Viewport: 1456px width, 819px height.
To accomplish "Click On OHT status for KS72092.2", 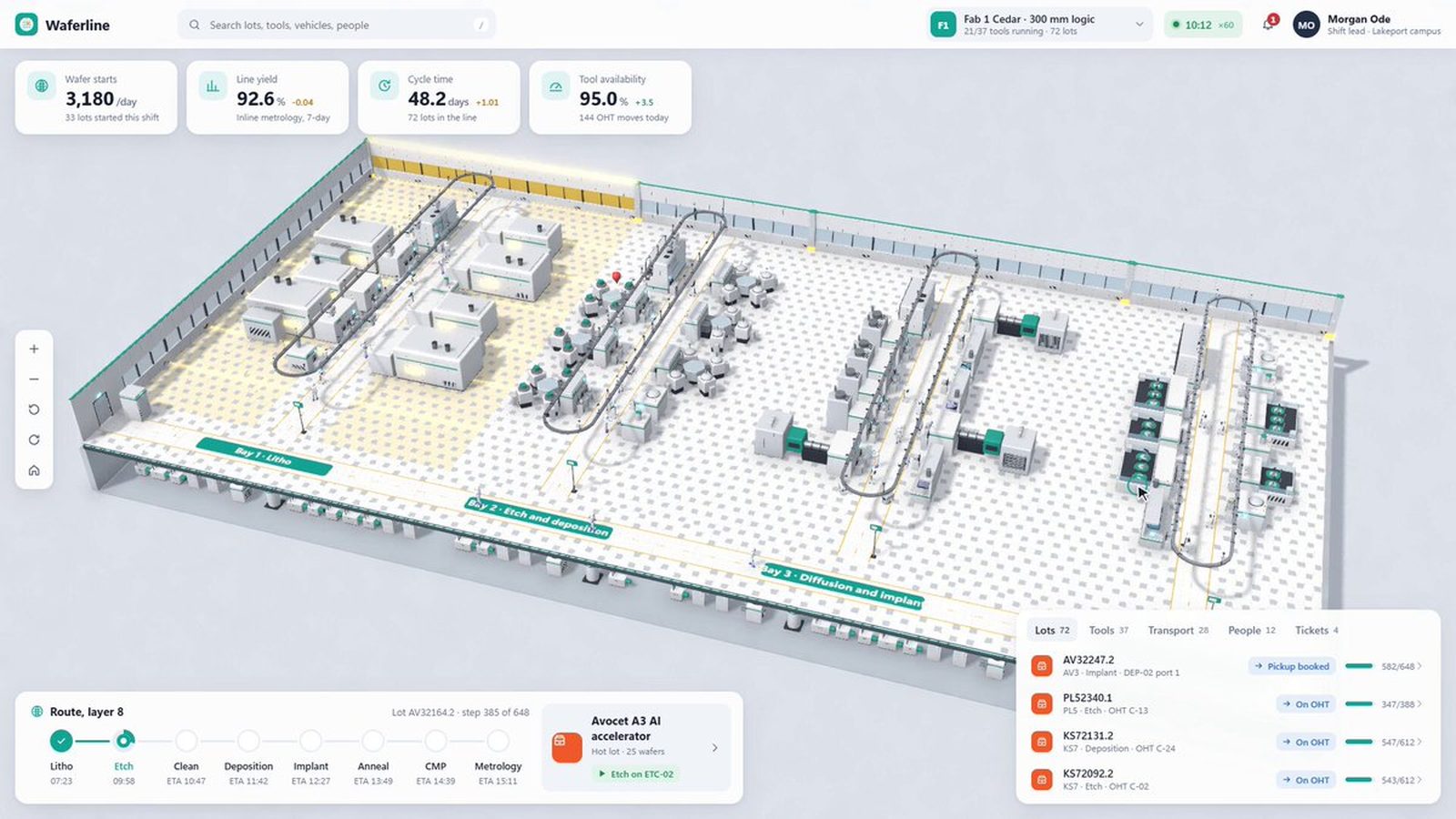I will pyautogui.click(x=1306, y=780).
